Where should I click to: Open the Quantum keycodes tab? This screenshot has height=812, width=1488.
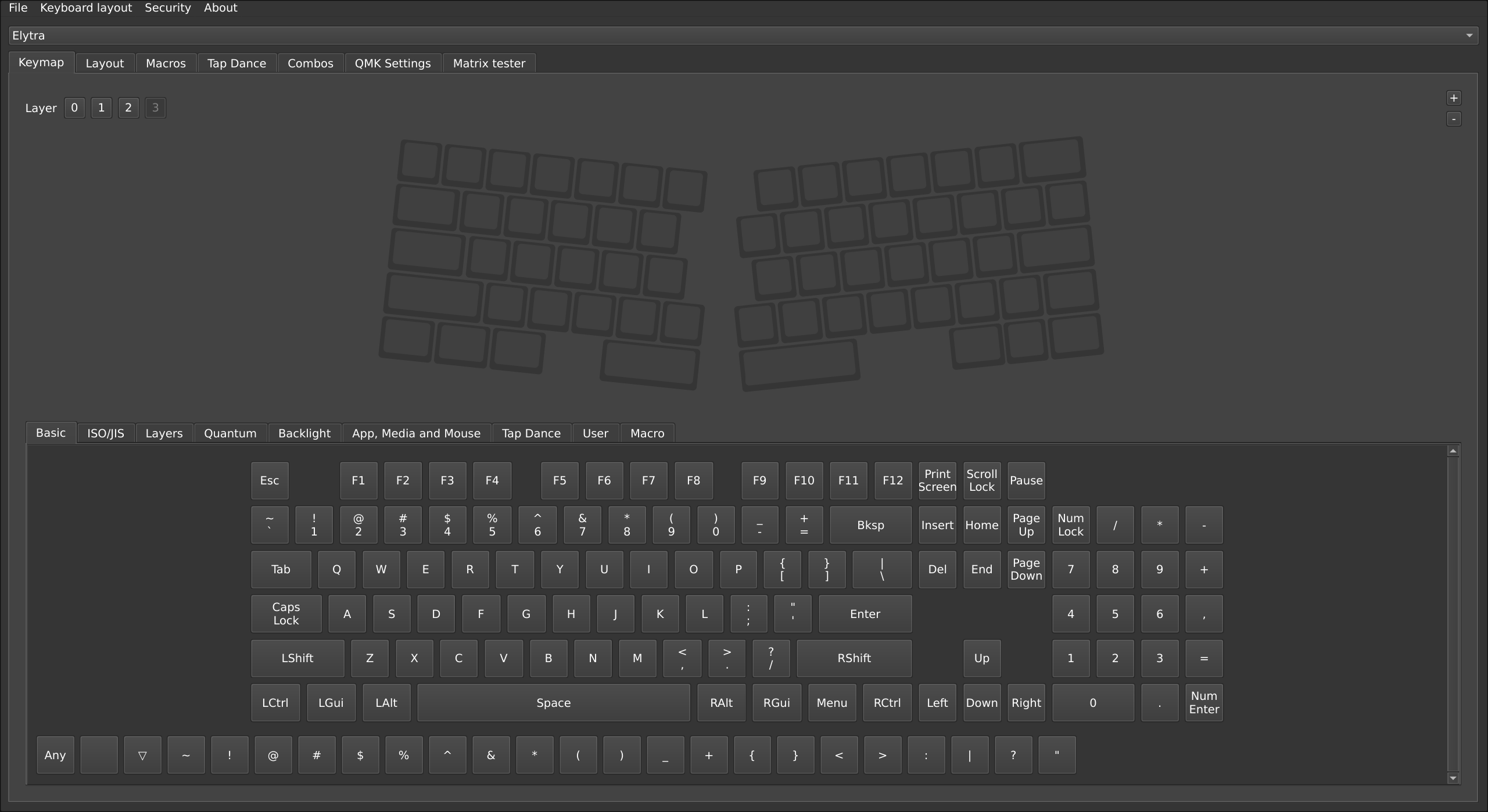(x=230, y=433)
